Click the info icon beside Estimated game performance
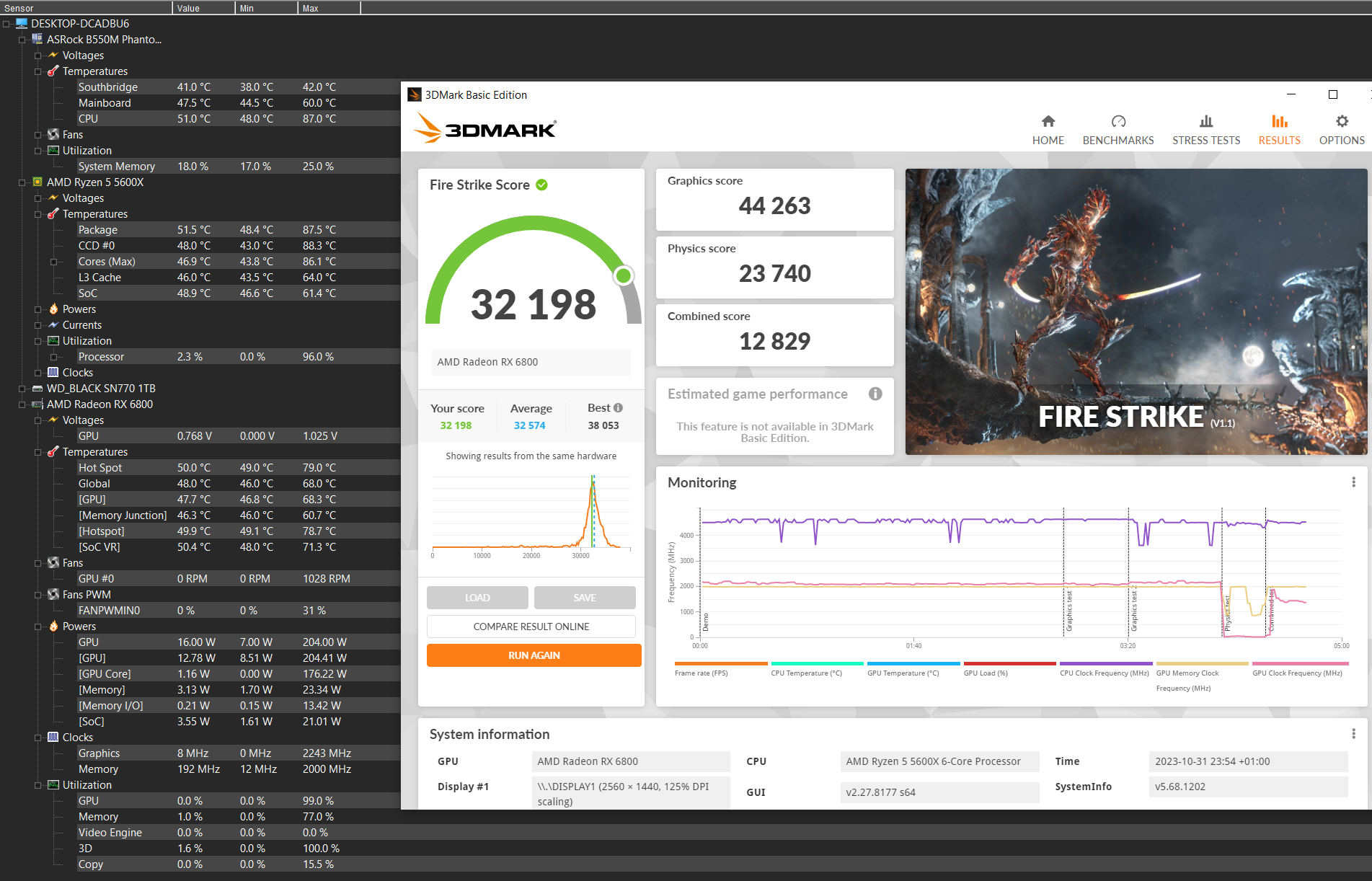The height and width of the screenshot is (881, 1372). click(x=875, y=394)
